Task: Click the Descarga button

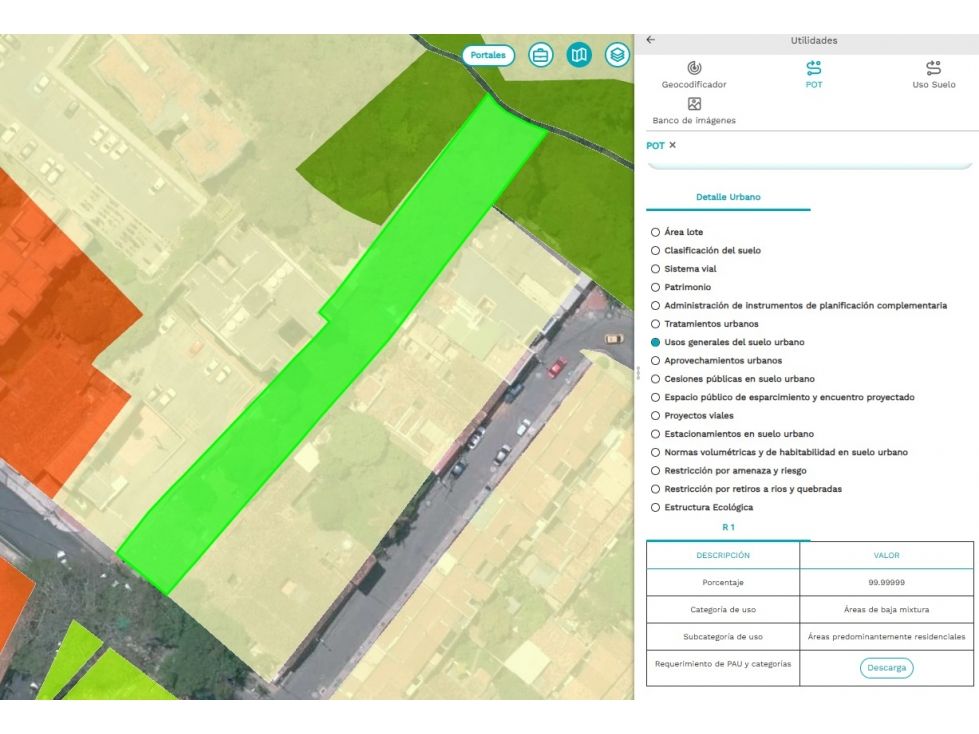Action: (x=887, y=668)
